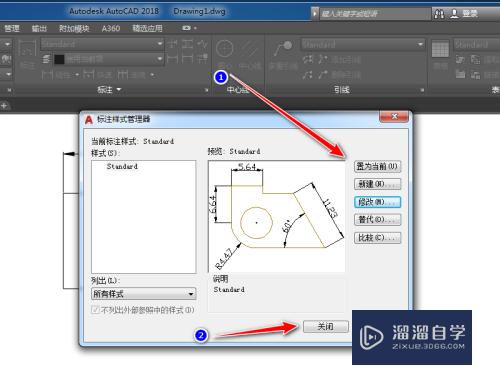Click the 置为当前 button
500x375 pixels.
point(377,166)
